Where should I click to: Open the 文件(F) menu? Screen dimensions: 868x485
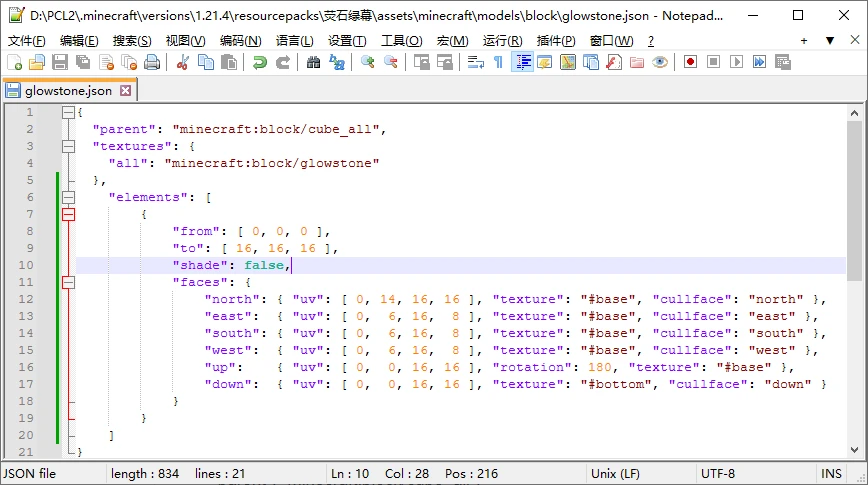point(27,40)
